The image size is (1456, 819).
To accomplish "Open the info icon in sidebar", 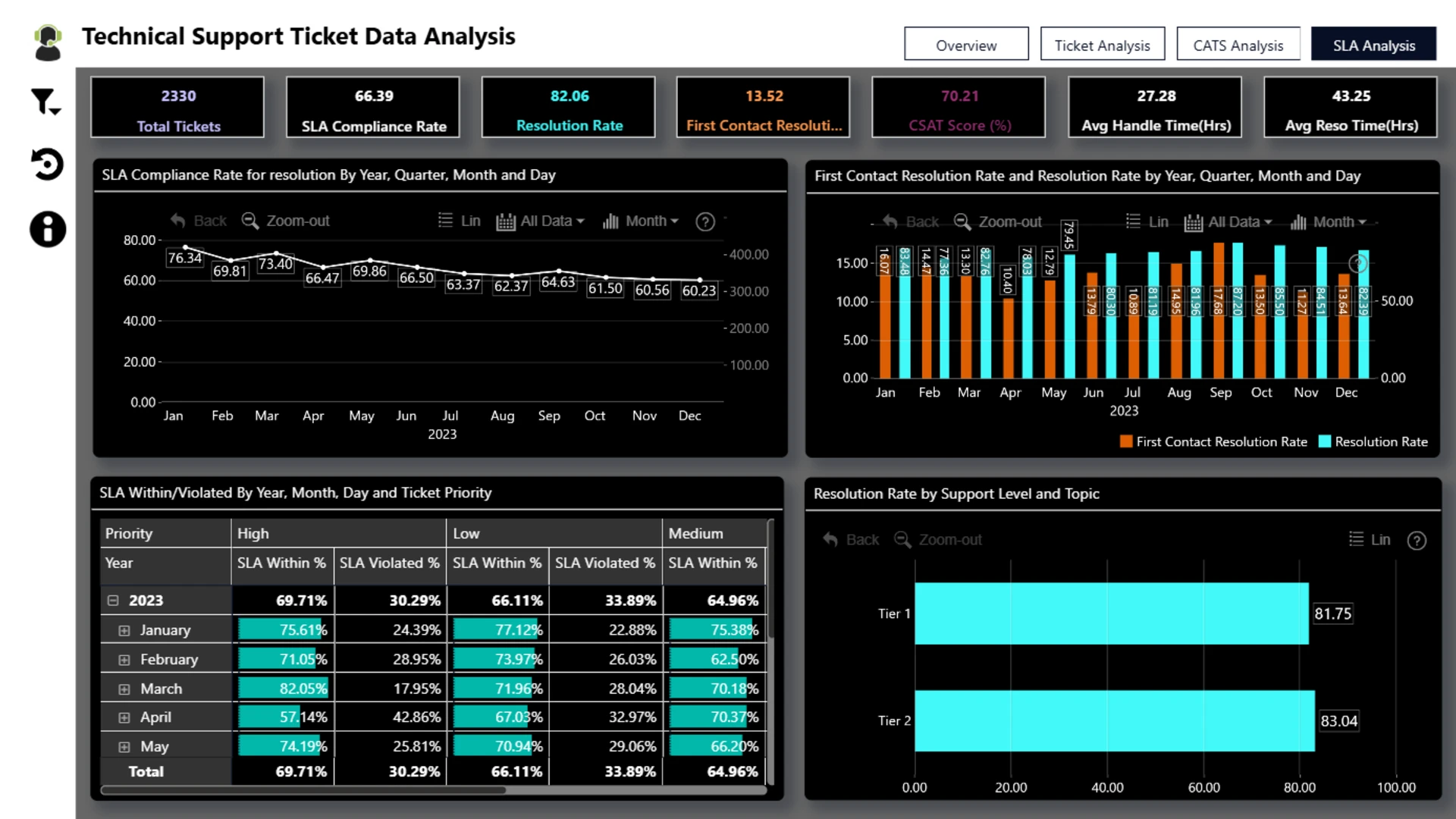I will tap(47, 229).
